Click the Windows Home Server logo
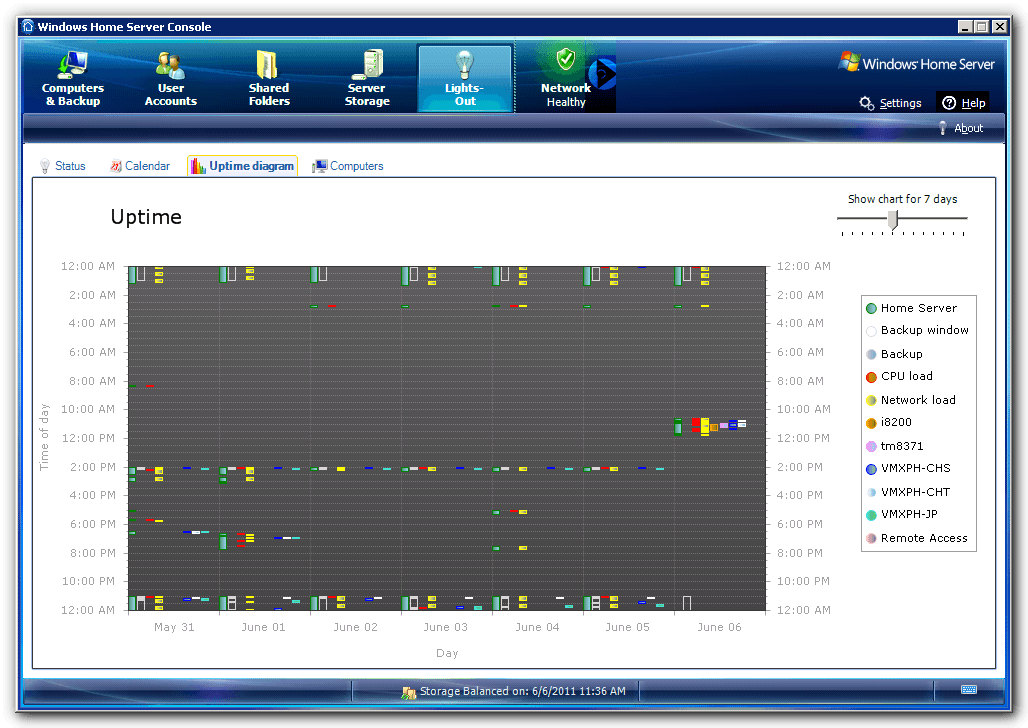Viewport: 1028px width, 728px height. (917, 63)
